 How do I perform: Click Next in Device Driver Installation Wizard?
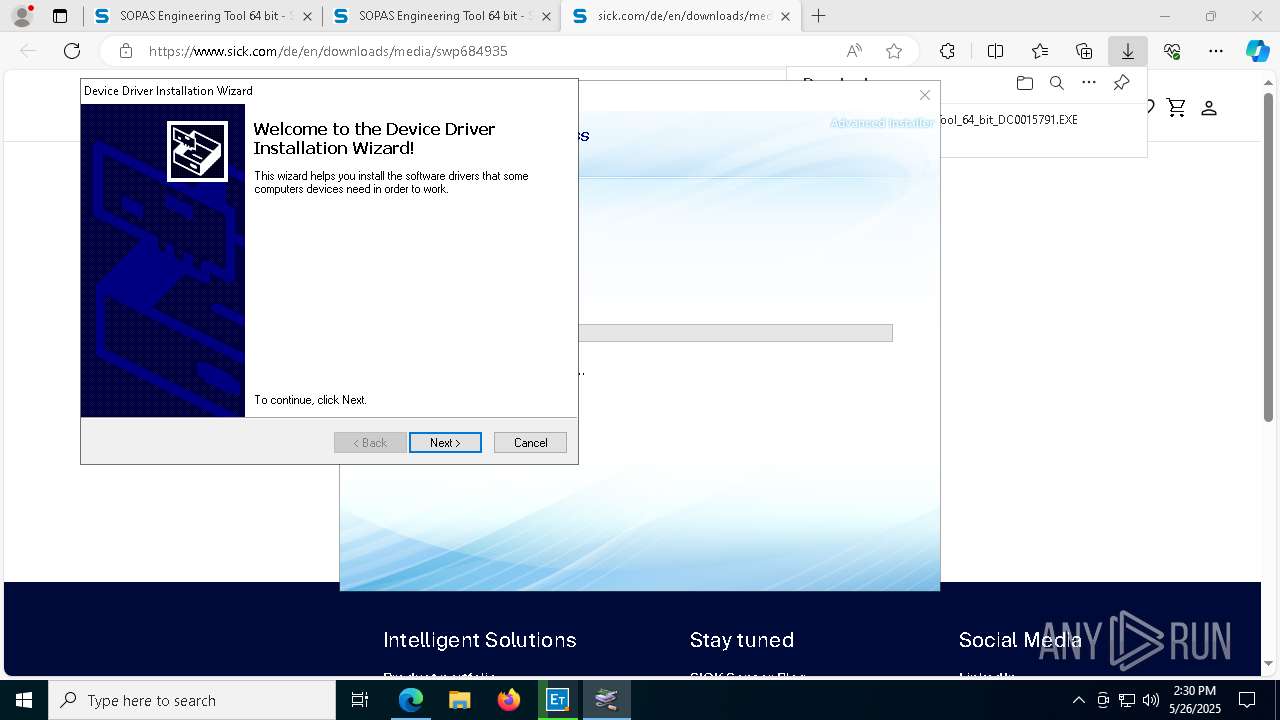point(445,443)
